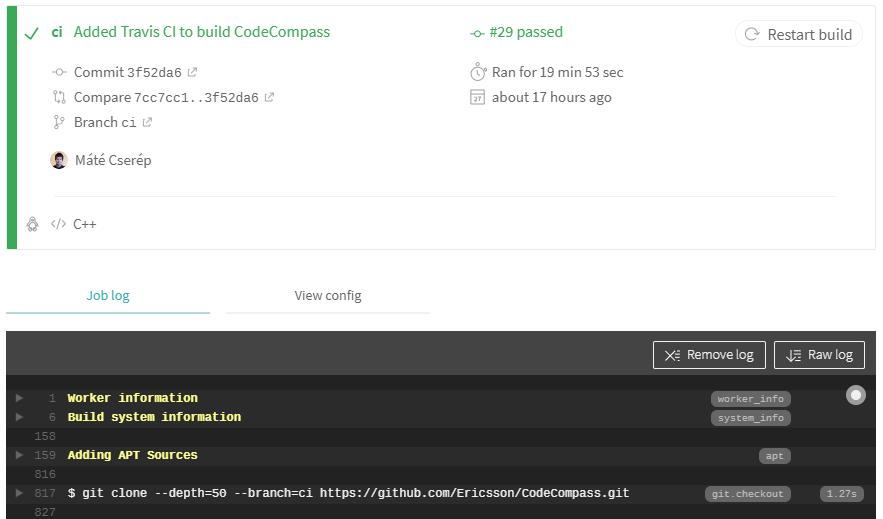Click the build icon beside #29 passed

click(x=477, y=34)
